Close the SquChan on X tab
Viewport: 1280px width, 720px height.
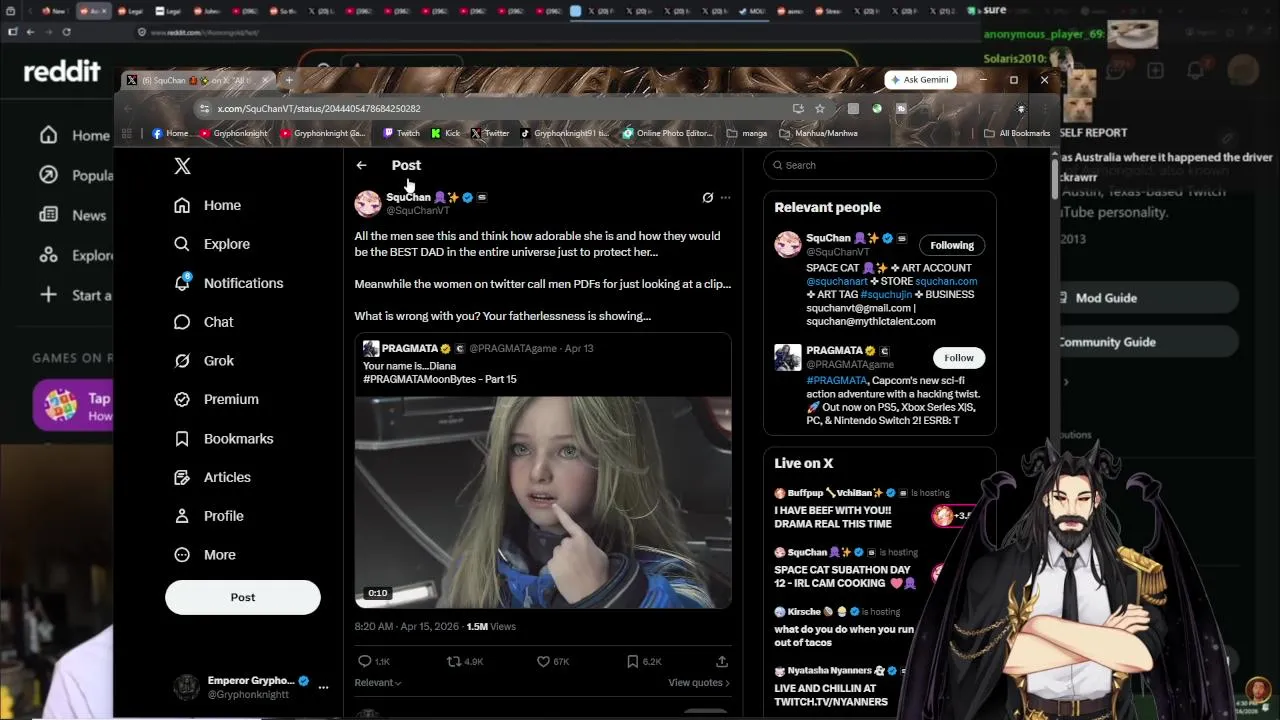pos(265,80)
